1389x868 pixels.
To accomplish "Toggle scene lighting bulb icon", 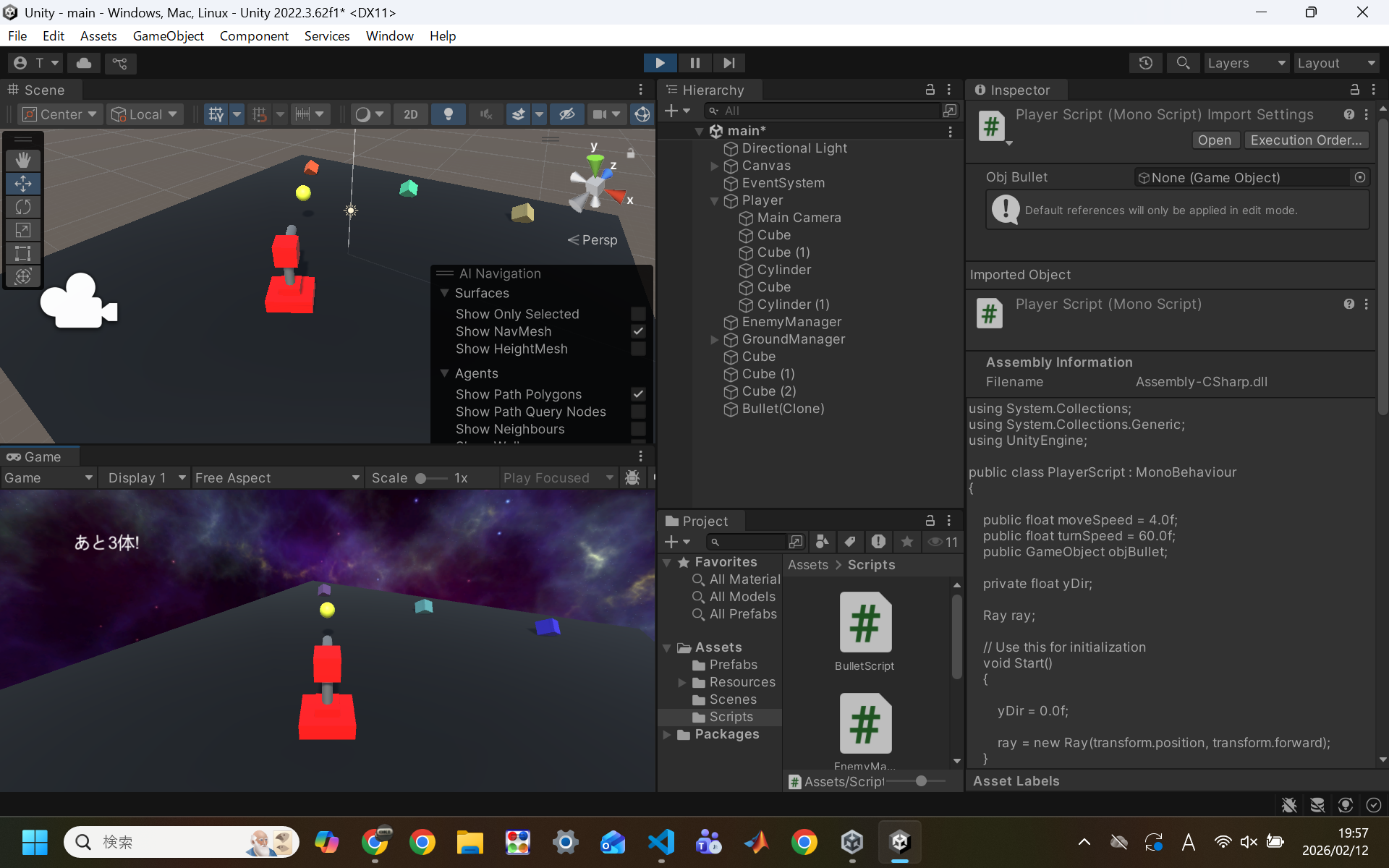I will [x=448, y=114].
